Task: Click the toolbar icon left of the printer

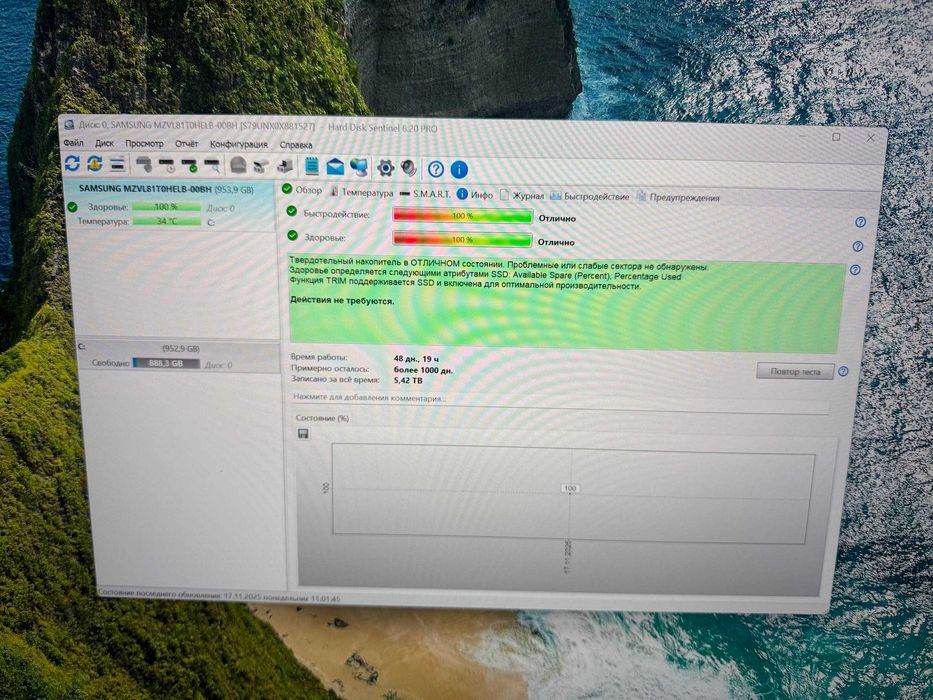Action: (x=261, y=166)
